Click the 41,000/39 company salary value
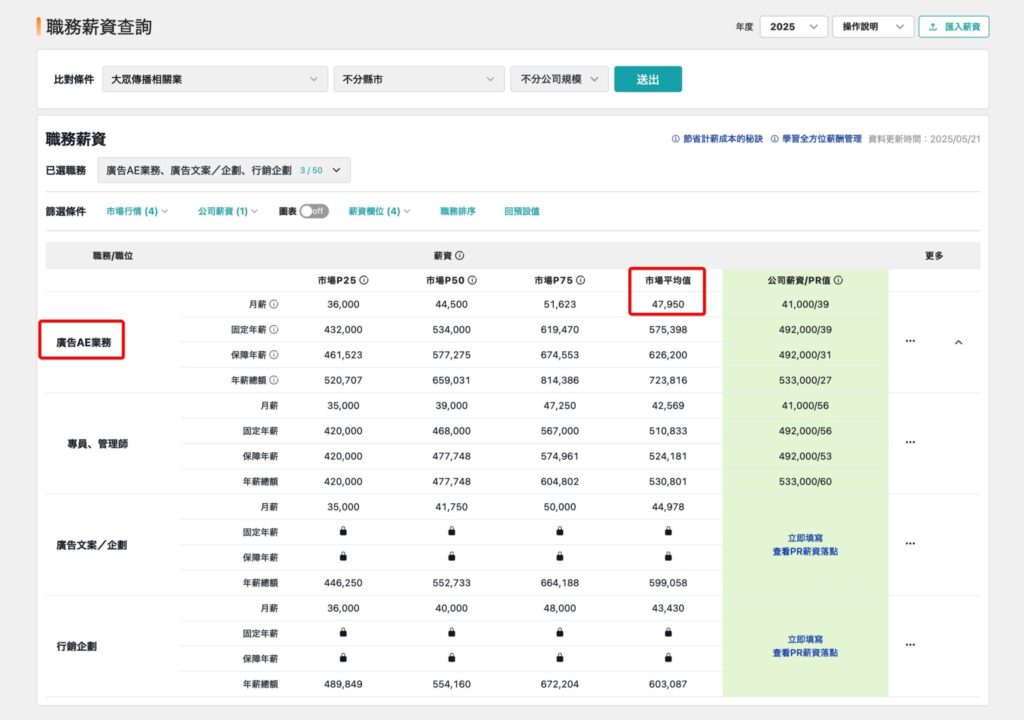 point(805,304)
